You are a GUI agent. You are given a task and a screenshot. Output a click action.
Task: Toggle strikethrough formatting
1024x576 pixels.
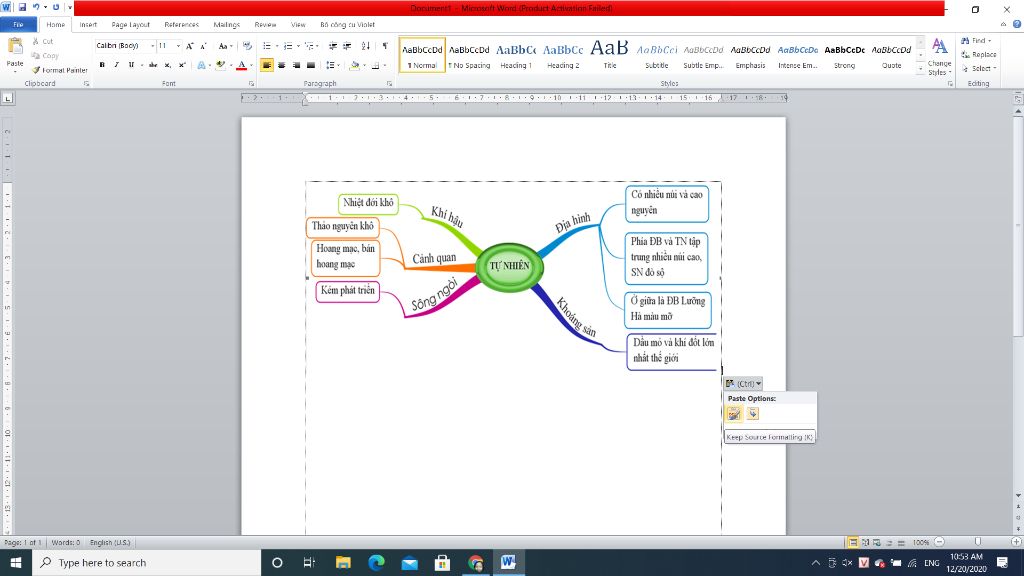point(153,65)
